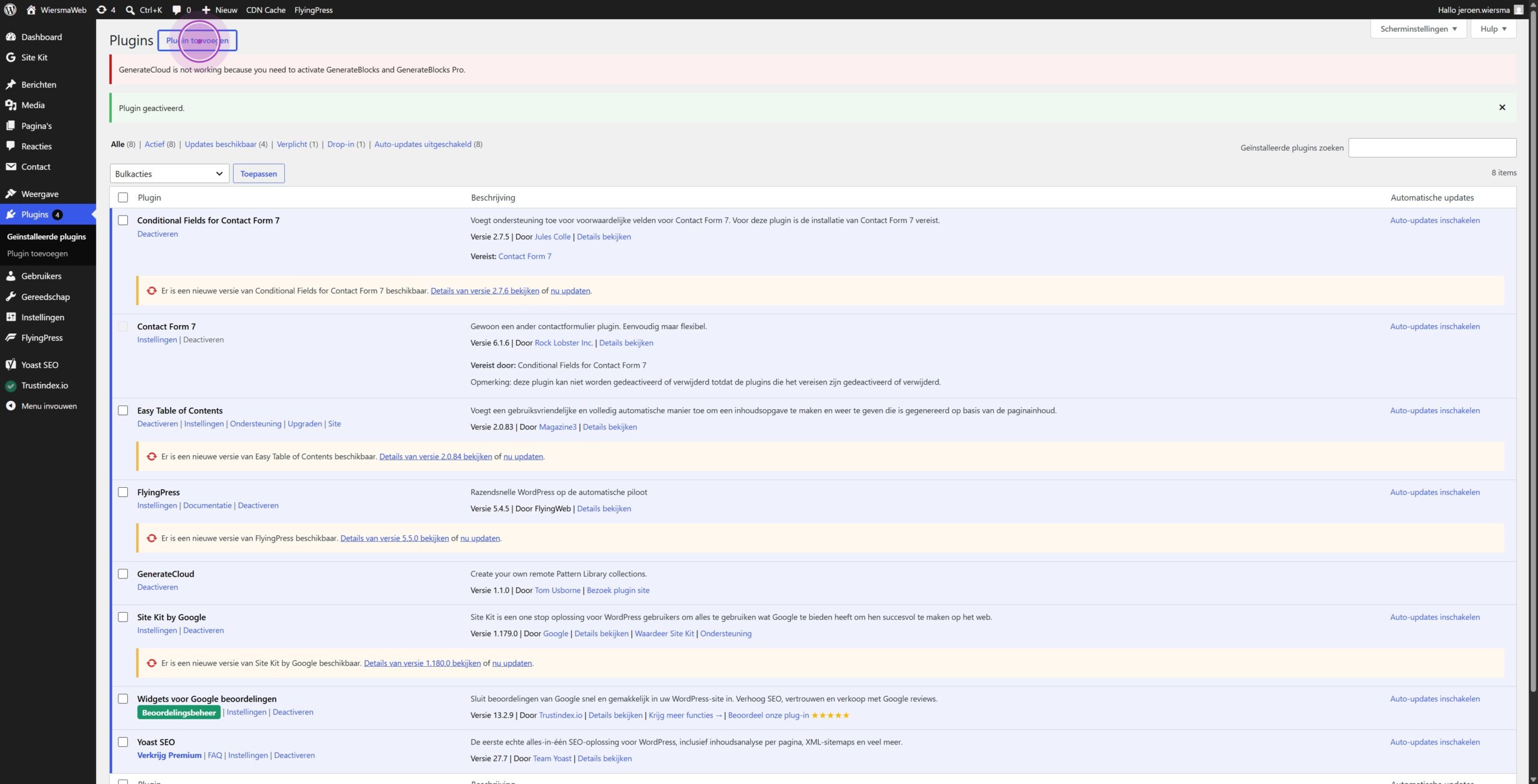Focus the Geïnstalleerde plugins zoeken field
This screenshot has width=1538, height=784.
pyautogui.click(x=1432, y=148)
